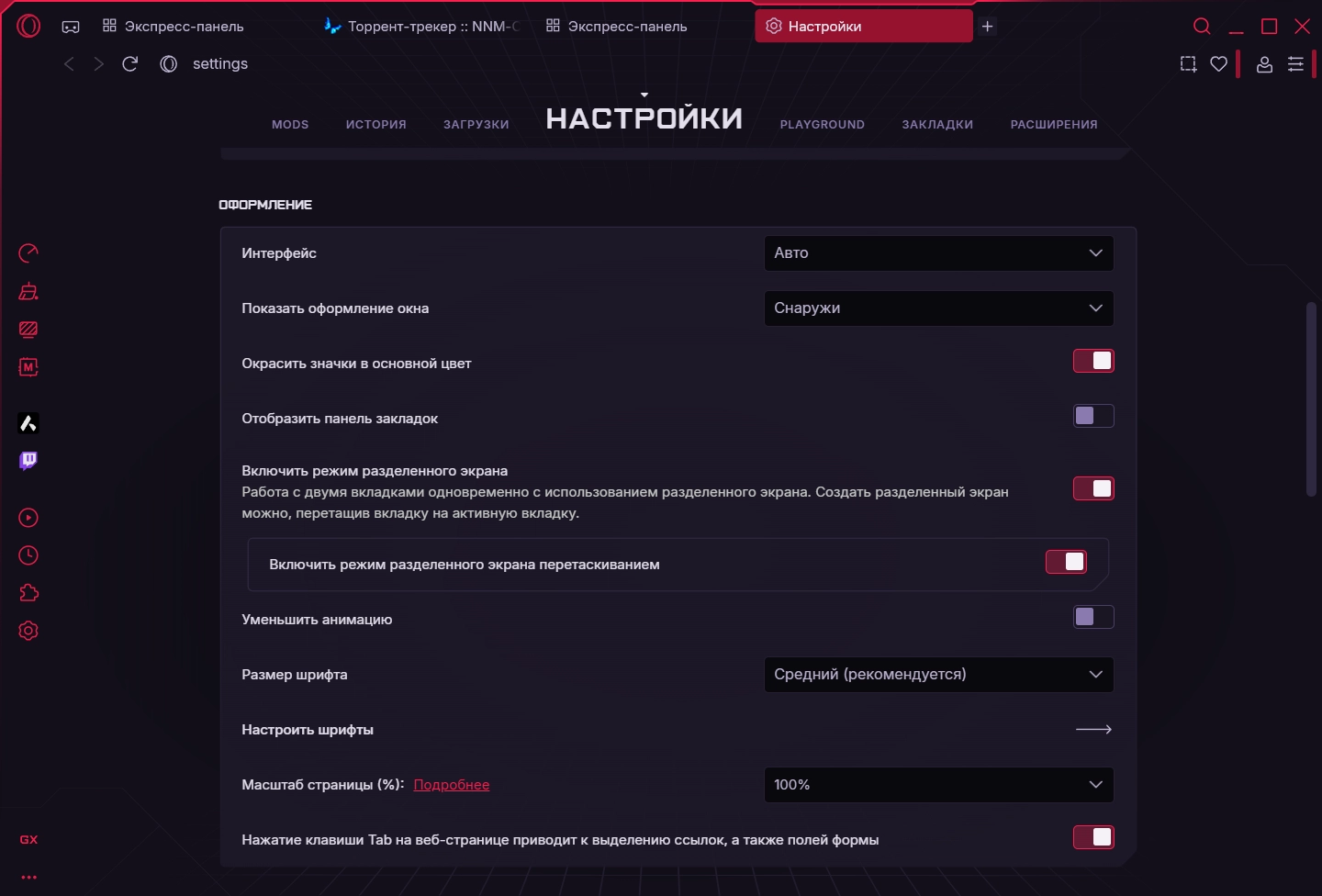Switch to the PLAYGROUND section
1322x896 pixels.
click(x=823, y=125)
